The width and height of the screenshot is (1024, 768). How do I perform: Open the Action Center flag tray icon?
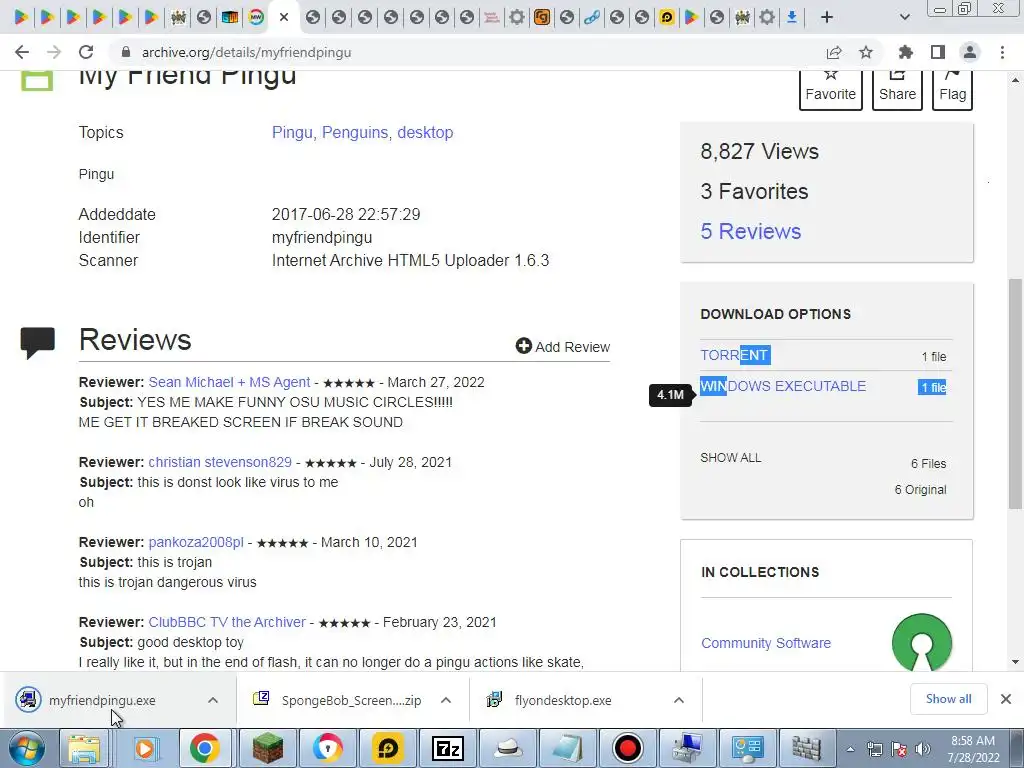pyautogui.click(x=899, y=749)
